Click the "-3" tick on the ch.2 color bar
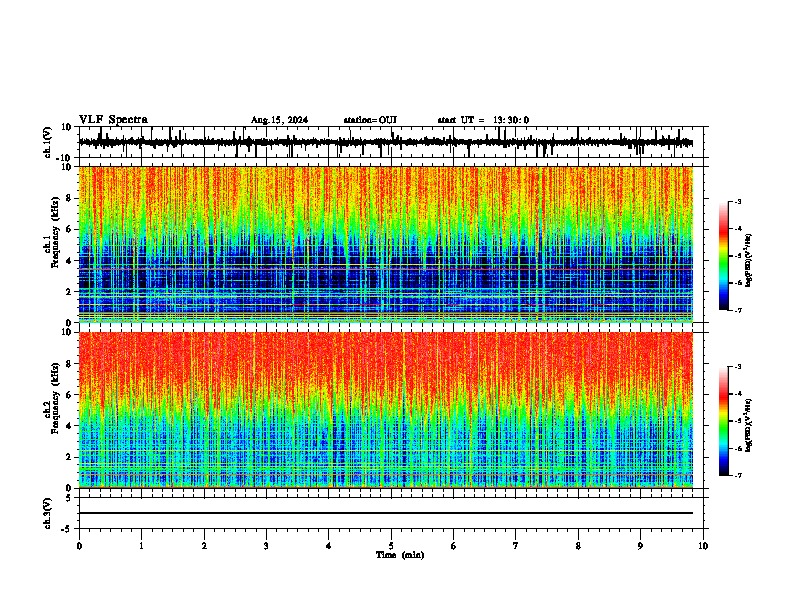 click(738, 367)
